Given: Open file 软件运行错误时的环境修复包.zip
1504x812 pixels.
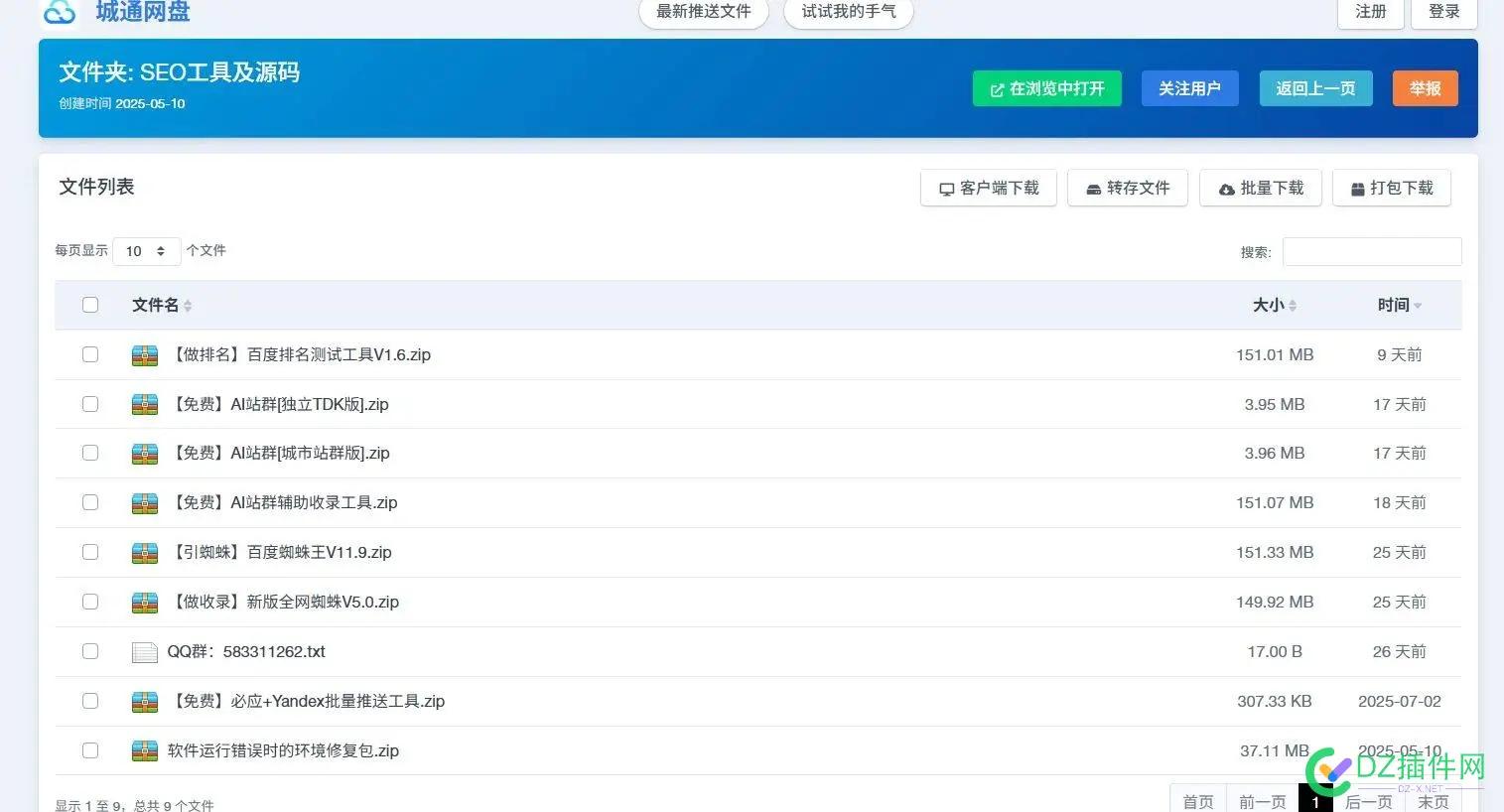Looking at the screenshot, I should [283, 750].
